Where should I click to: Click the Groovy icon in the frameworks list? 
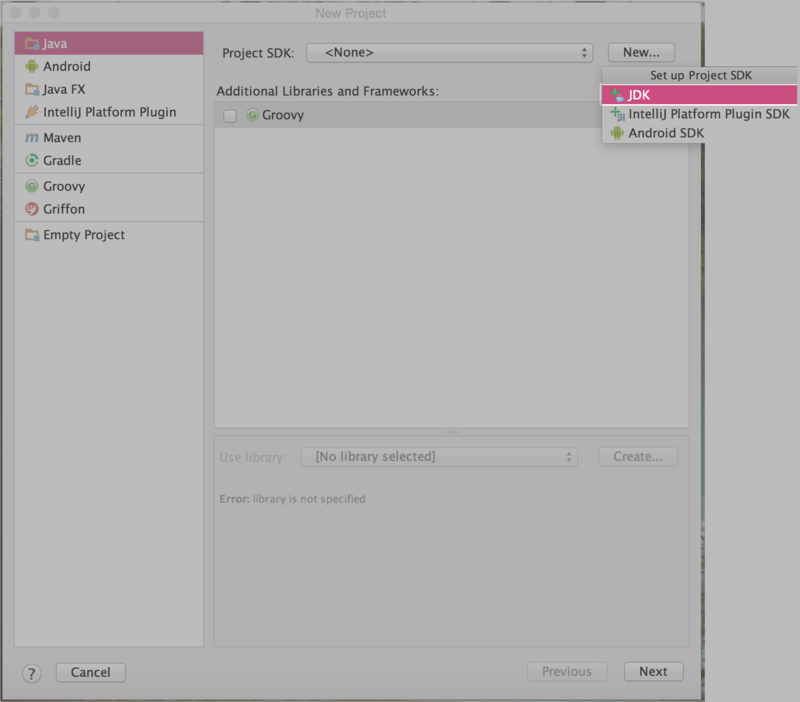(x=252, y=115)
